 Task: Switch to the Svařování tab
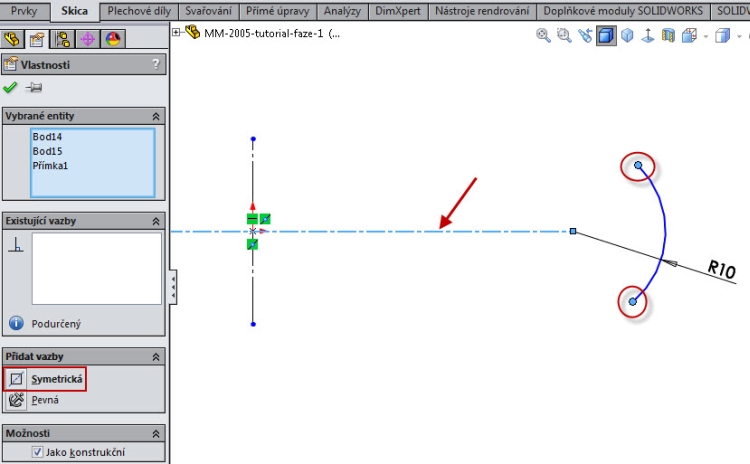209,11
